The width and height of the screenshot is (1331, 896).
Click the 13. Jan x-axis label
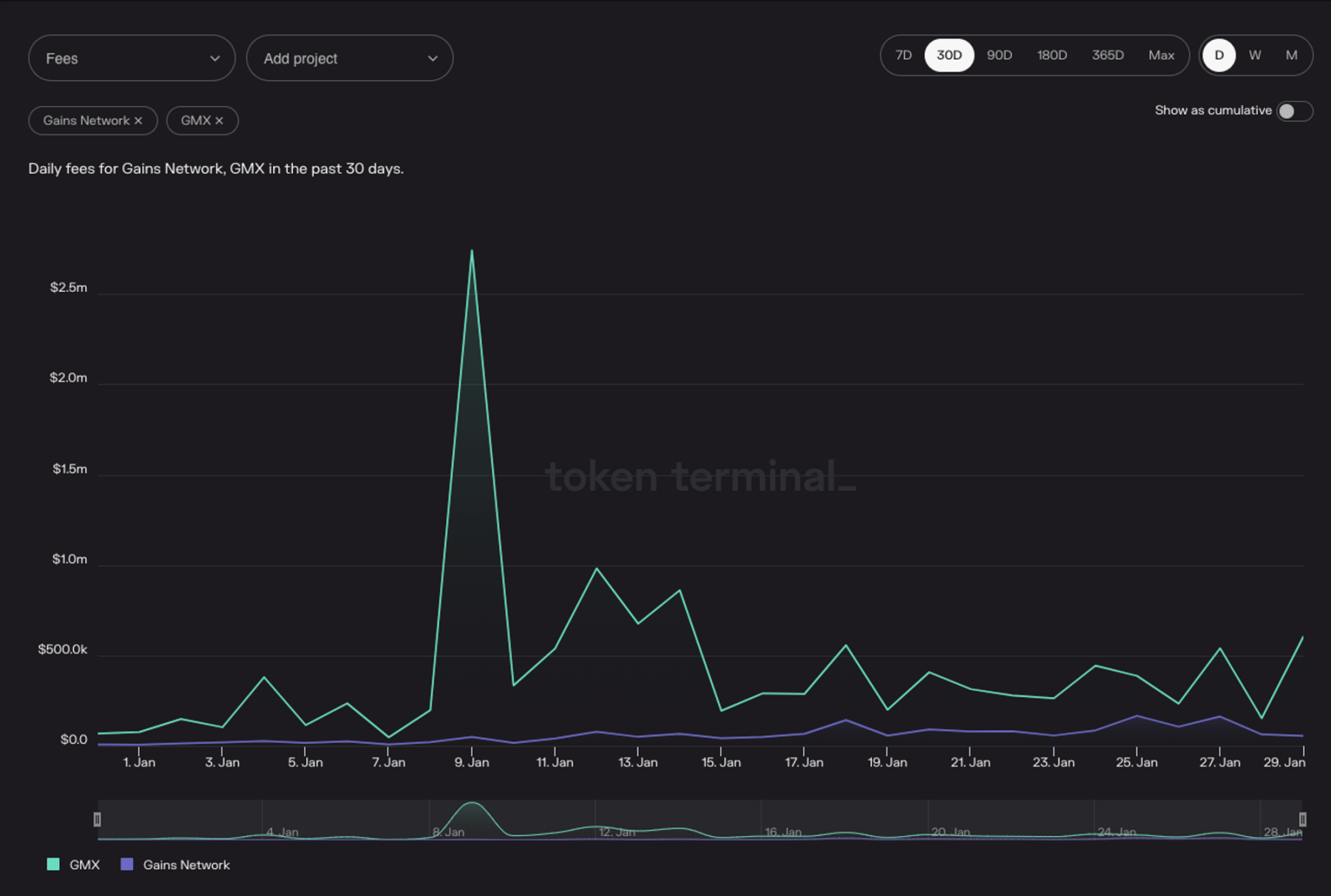point(637,762)
